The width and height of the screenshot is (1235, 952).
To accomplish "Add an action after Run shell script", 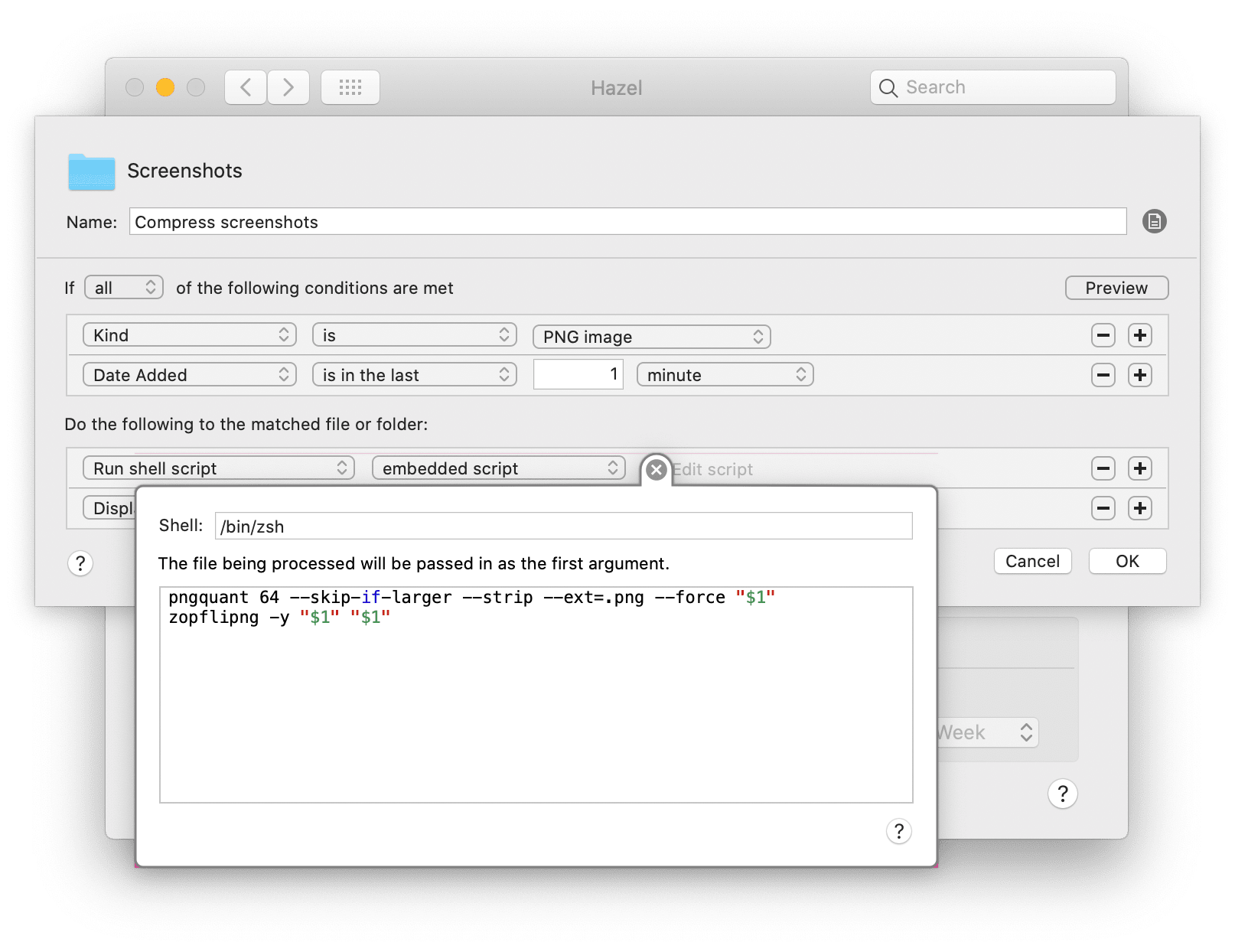I will click(x=1139, y=468).
